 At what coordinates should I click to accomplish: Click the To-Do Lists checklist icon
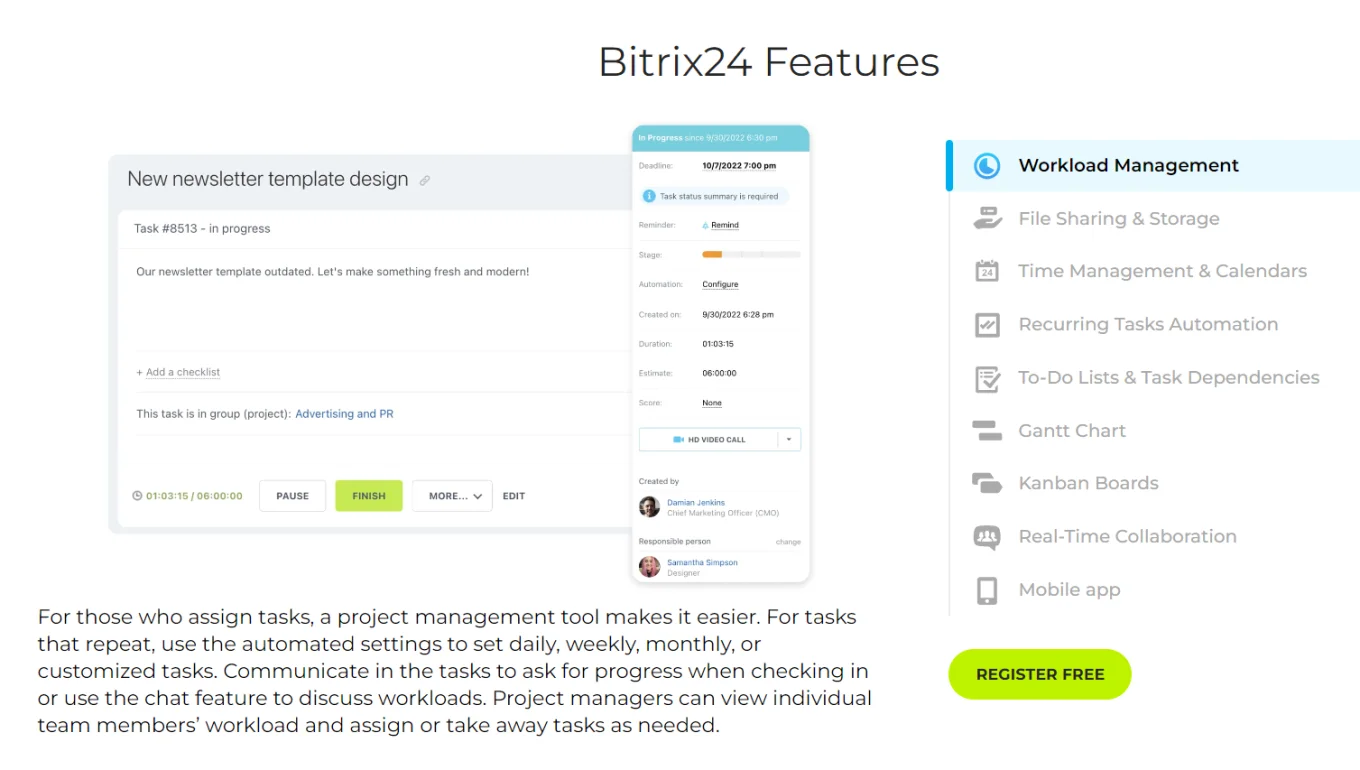pos(987,378)
